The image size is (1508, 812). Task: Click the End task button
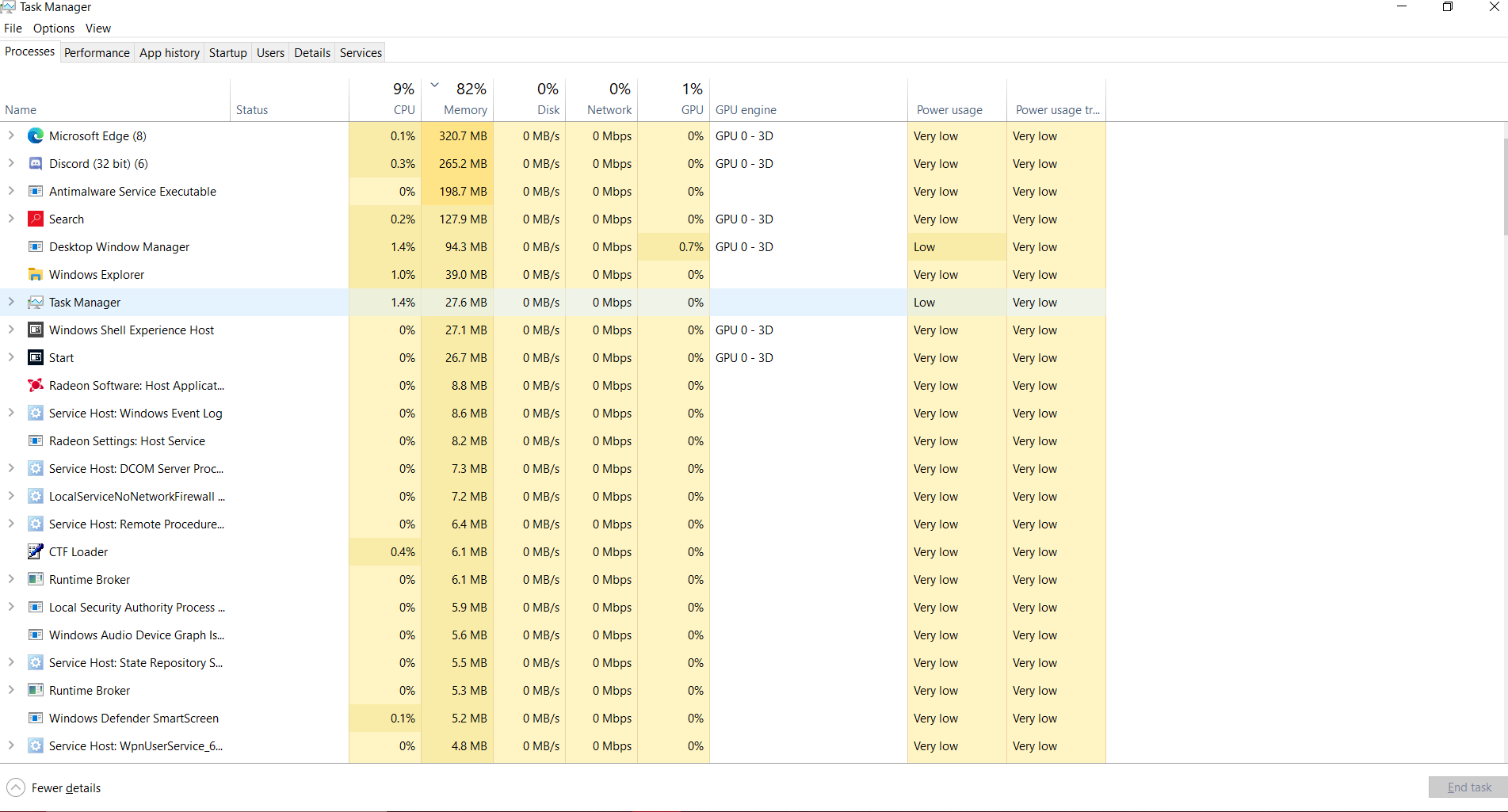pos(1468,787)
